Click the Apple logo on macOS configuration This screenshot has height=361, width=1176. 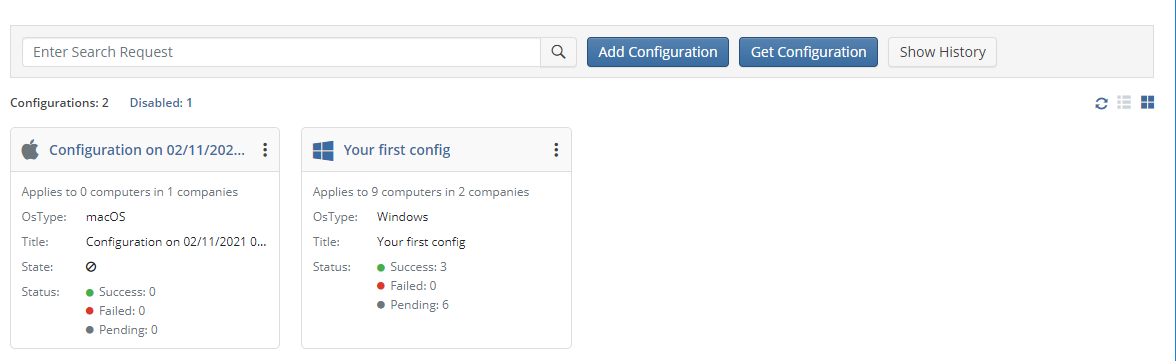pos(30,150)
